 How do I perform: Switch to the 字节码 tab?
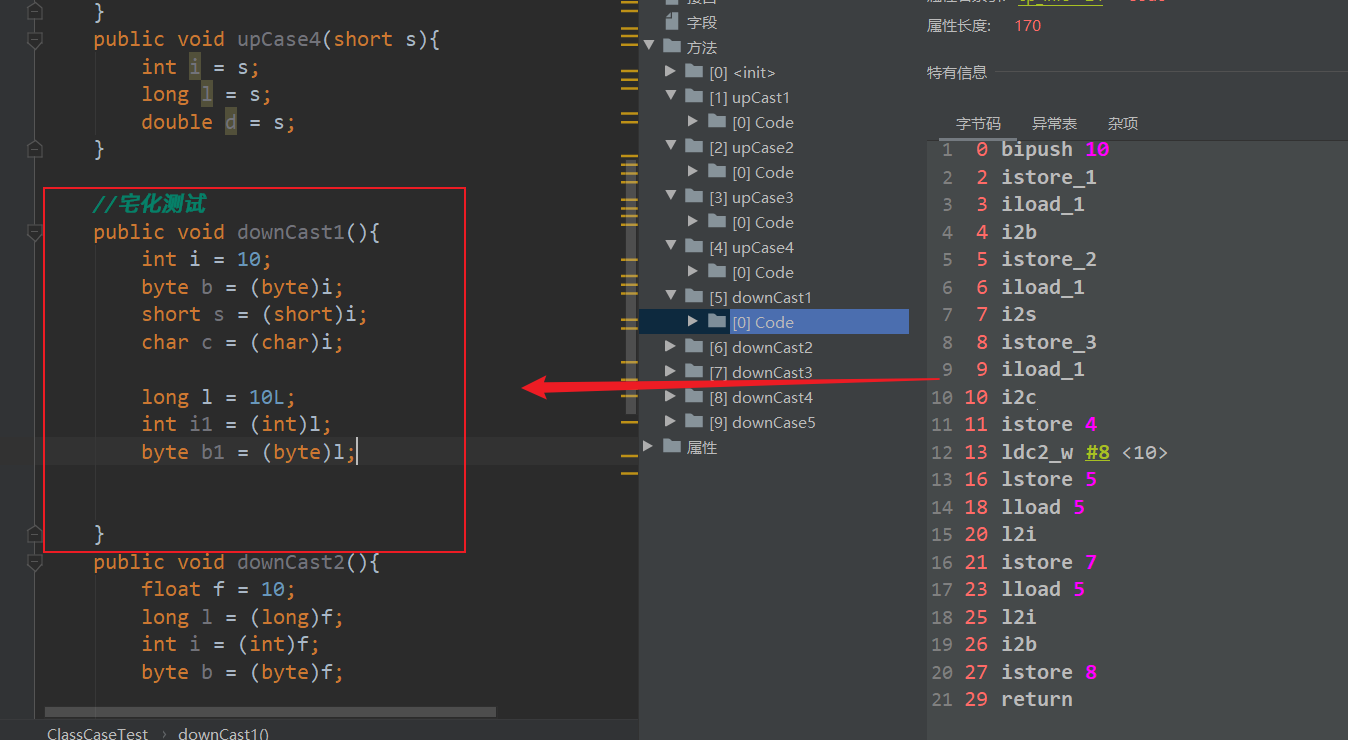978,124
